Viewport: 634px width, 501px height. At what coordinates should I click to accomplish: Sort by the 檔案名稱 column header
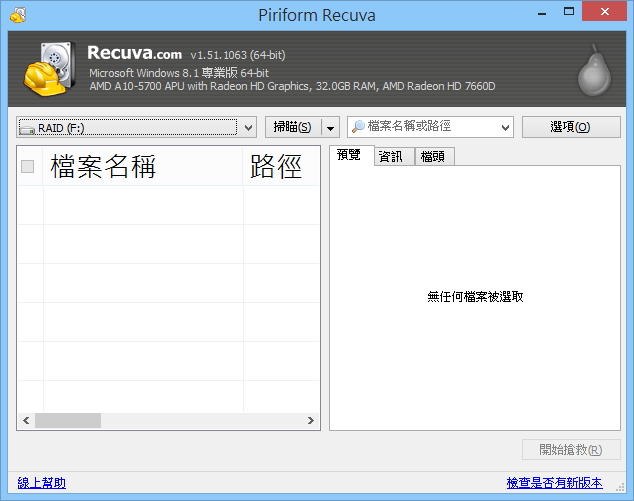tap(142, 166)
